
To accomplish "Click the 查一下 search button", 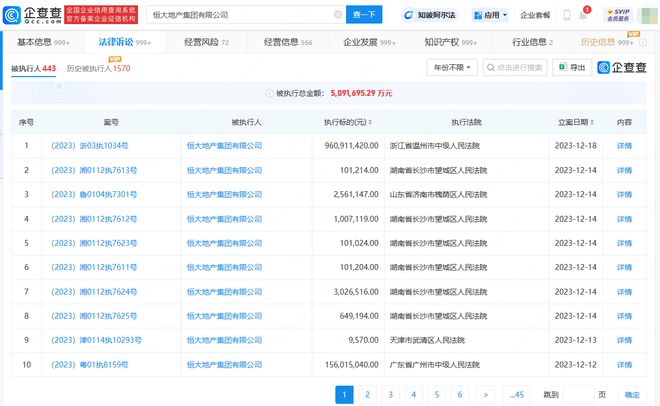I will coord(364,15).
